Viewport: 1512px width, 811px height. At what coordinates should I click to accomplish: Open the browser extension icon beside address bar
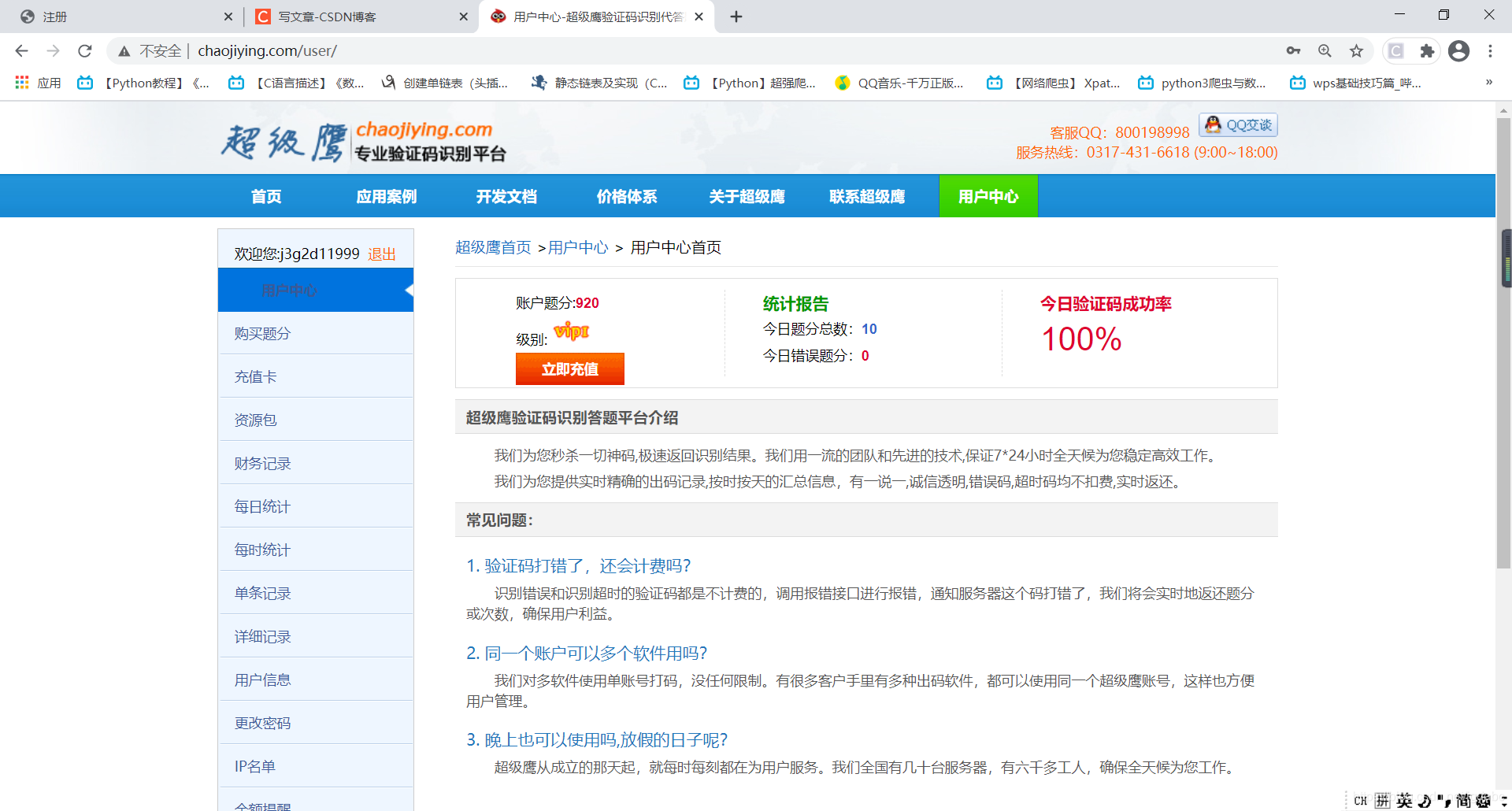(x=1427, y=50)
